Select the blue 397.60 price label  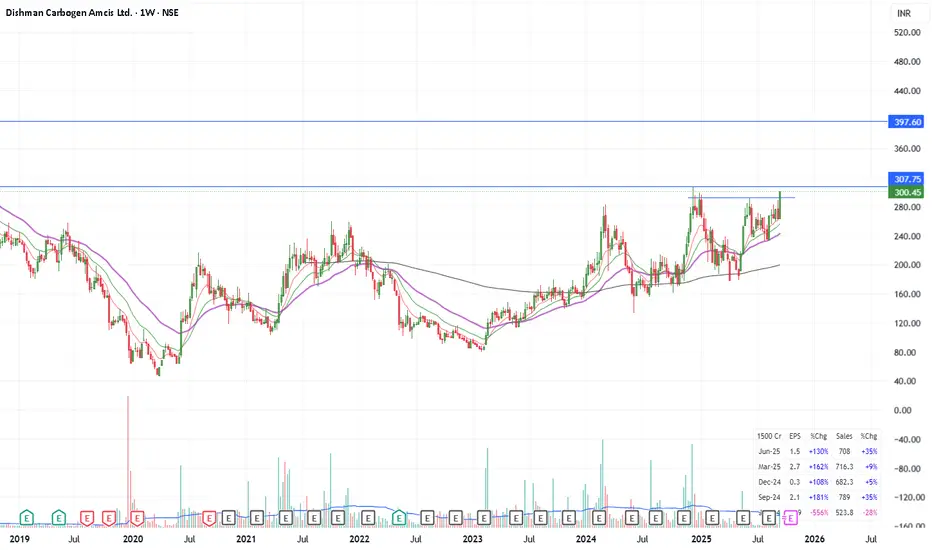(x=906, y=122)
